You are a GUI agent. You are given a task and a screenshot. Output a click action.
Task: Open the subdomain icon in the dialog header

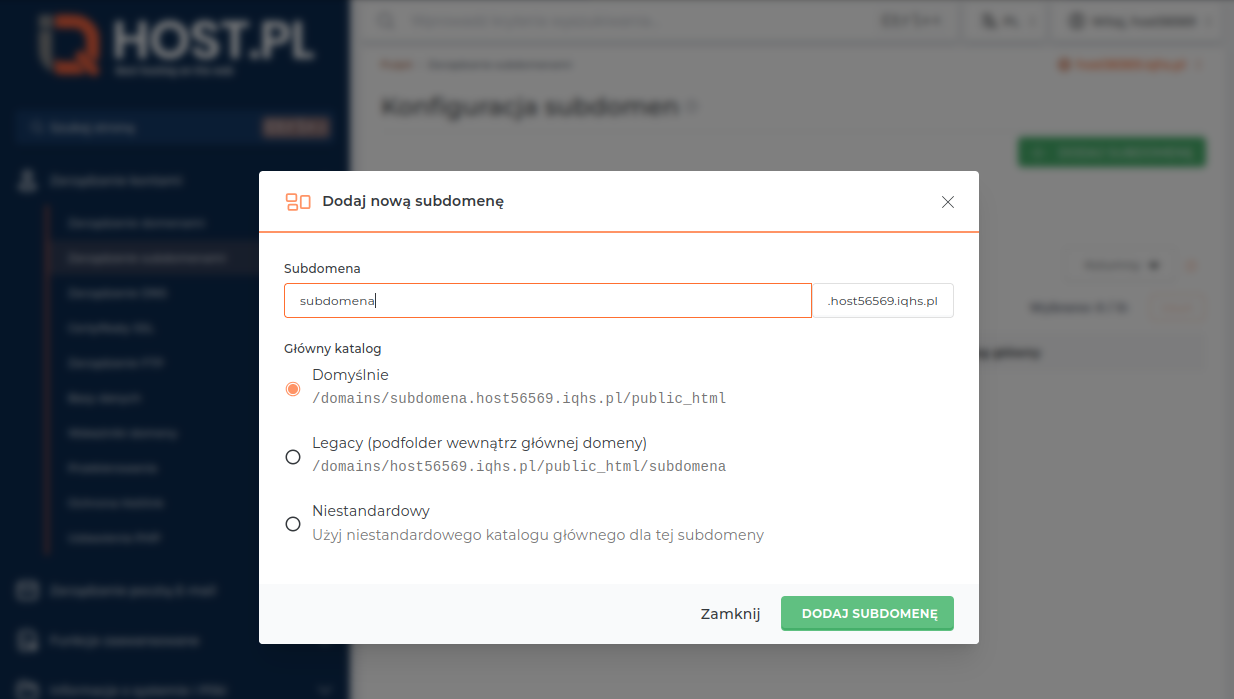[x=298, y=201]
